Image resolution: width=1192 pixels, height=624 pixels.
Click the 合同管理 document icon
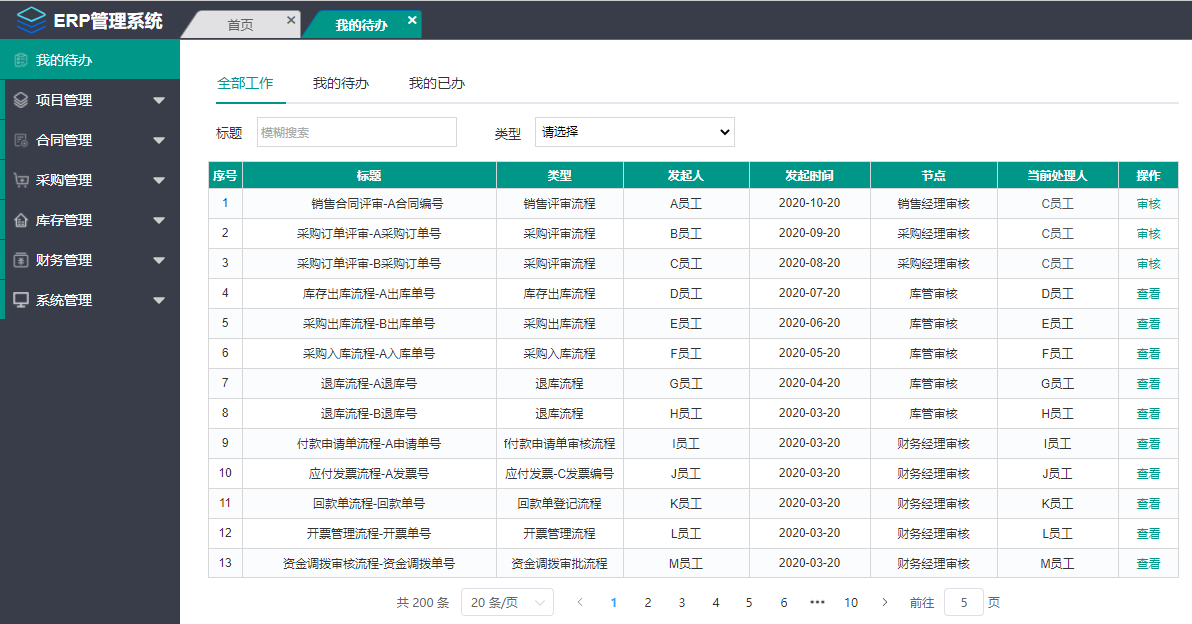(21, 140)
